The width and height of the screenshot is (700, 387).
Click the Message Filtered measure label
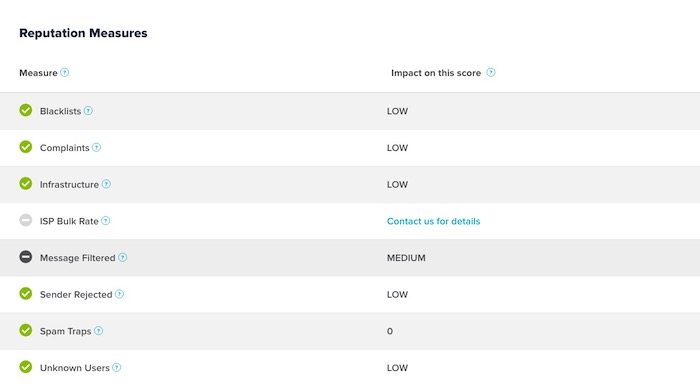pos(78,258)
